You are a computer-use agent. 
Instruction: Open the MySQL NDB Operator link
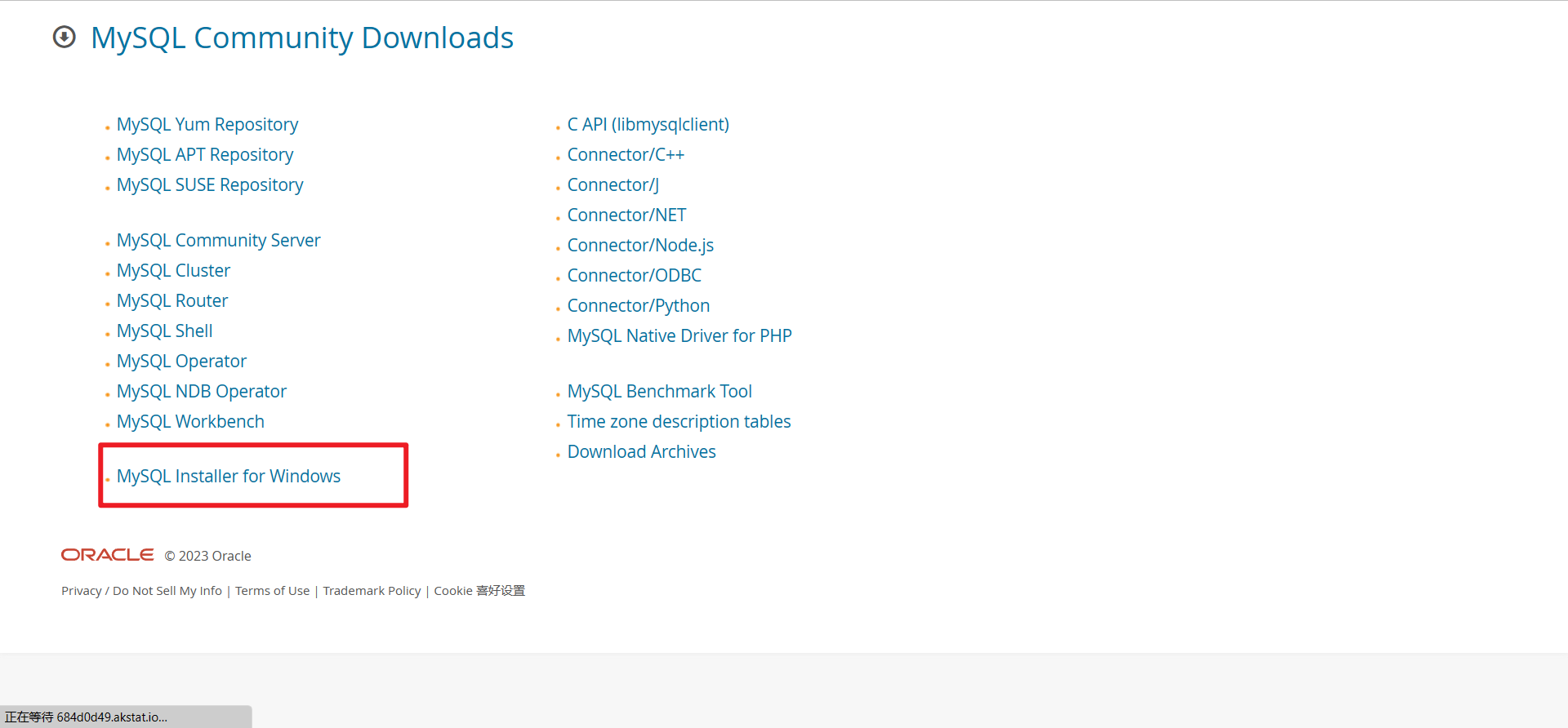[x=202, y=392]
